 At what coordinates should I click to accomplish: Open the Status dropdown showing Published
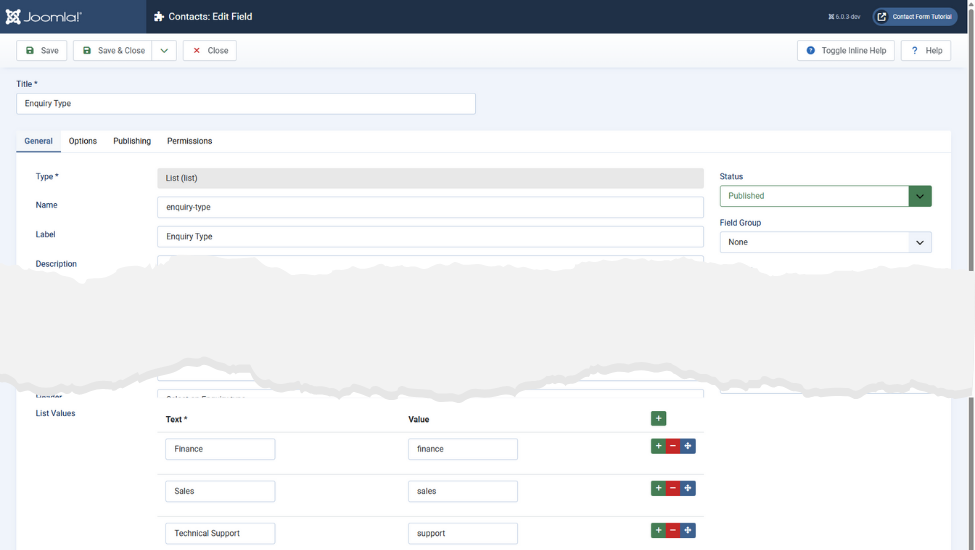coord(826,196)
